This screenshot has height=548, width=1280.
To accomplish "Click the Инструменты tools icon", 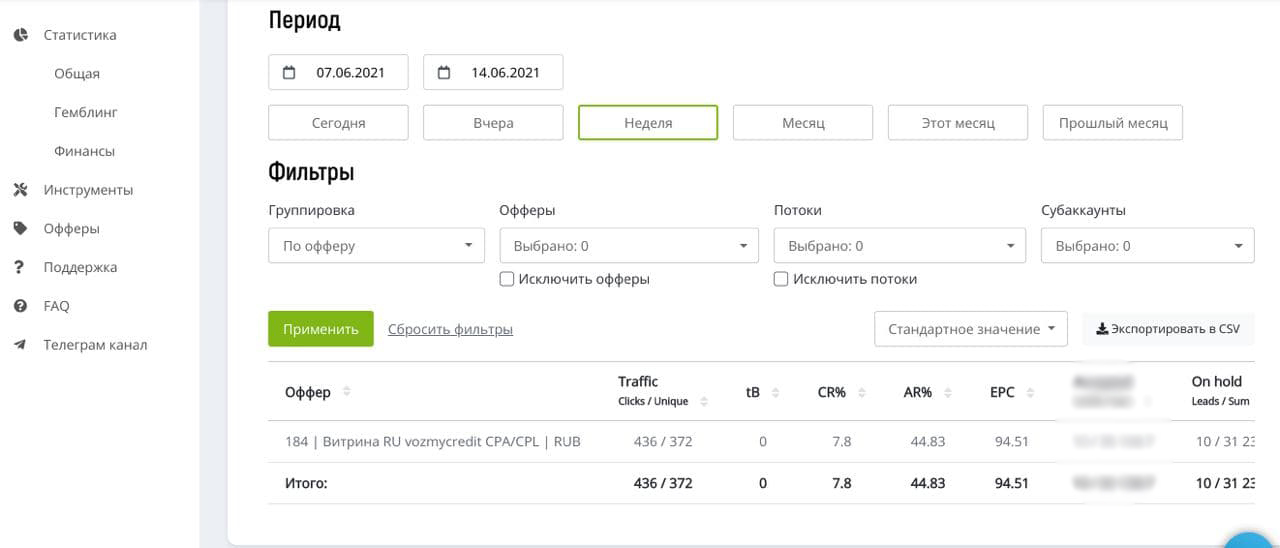I will click(x=20, y=190).
